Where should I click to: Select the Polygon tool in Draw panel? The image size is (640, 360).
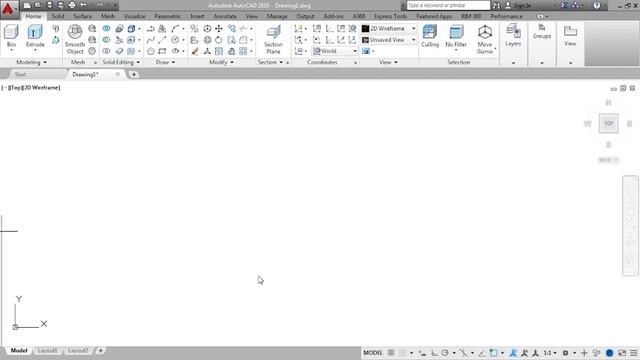tap(151, 51)
